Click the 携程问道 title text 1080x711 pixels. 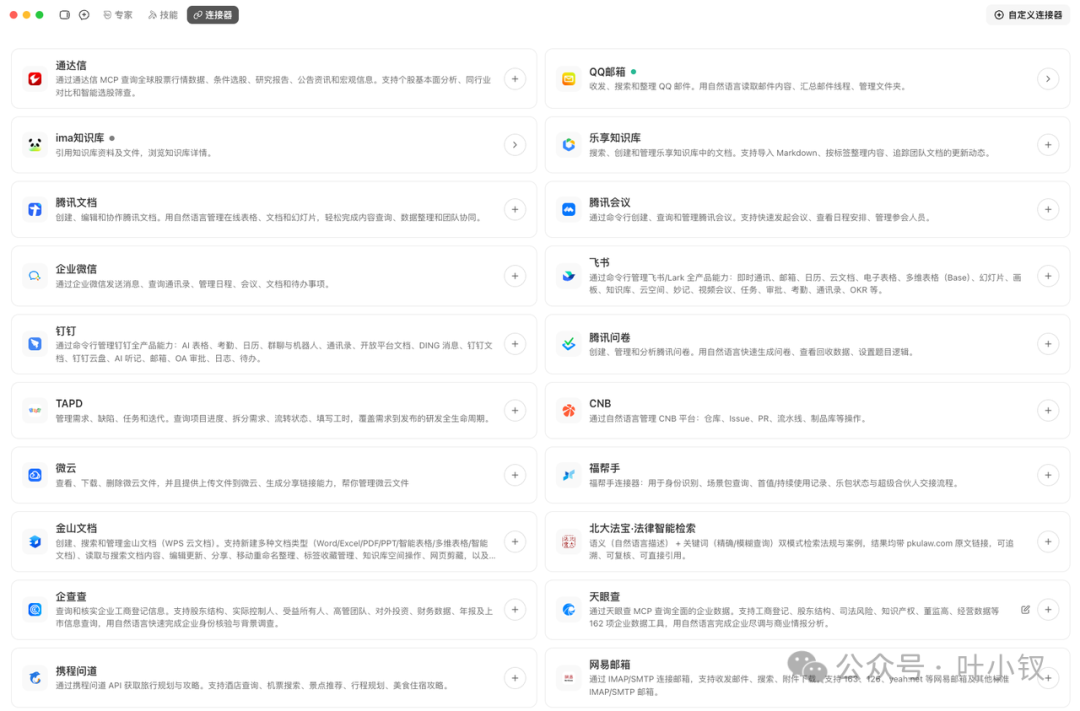[76, 671]
